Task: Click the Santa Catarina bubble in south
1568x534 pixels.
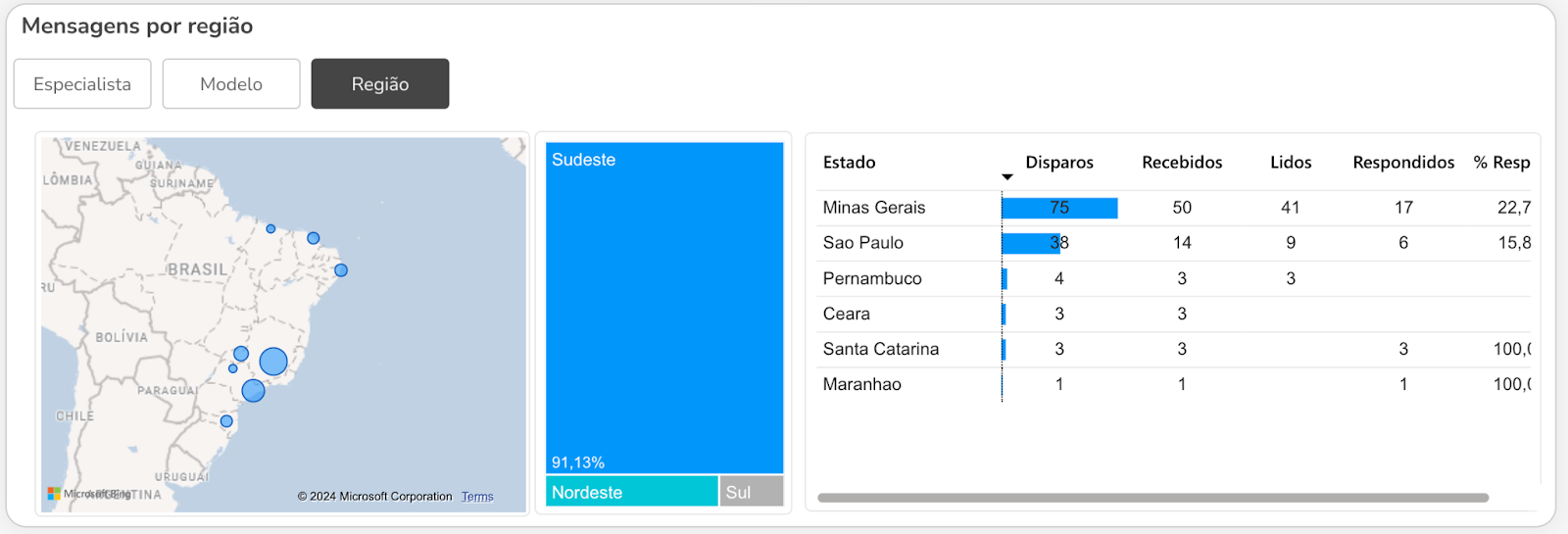Action: 226,421
